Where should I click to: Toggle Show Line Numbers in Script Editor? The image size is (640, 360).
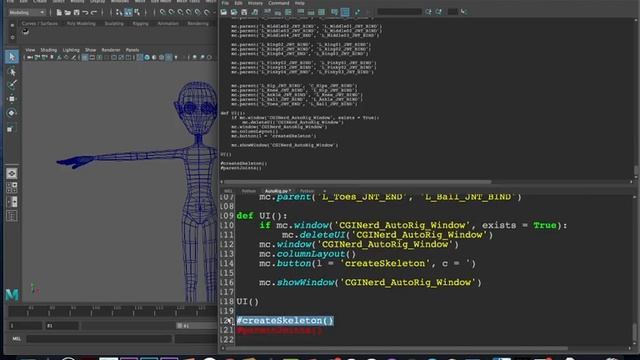pyautogui.click(x=345, y=12)
